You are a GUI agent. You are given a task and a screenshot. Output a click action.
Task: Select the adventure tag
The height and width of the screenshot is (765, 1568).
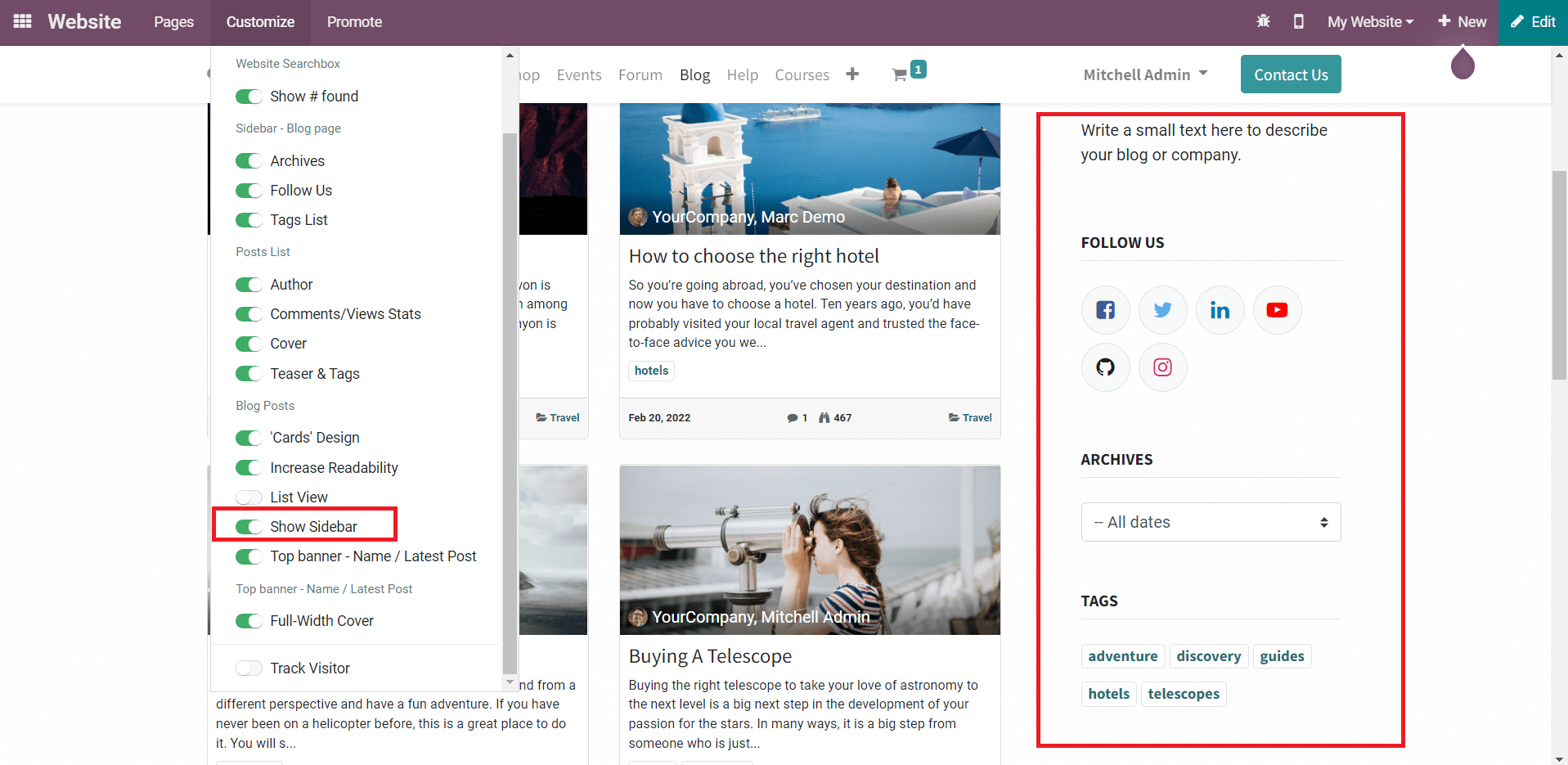click(1123, 656)
